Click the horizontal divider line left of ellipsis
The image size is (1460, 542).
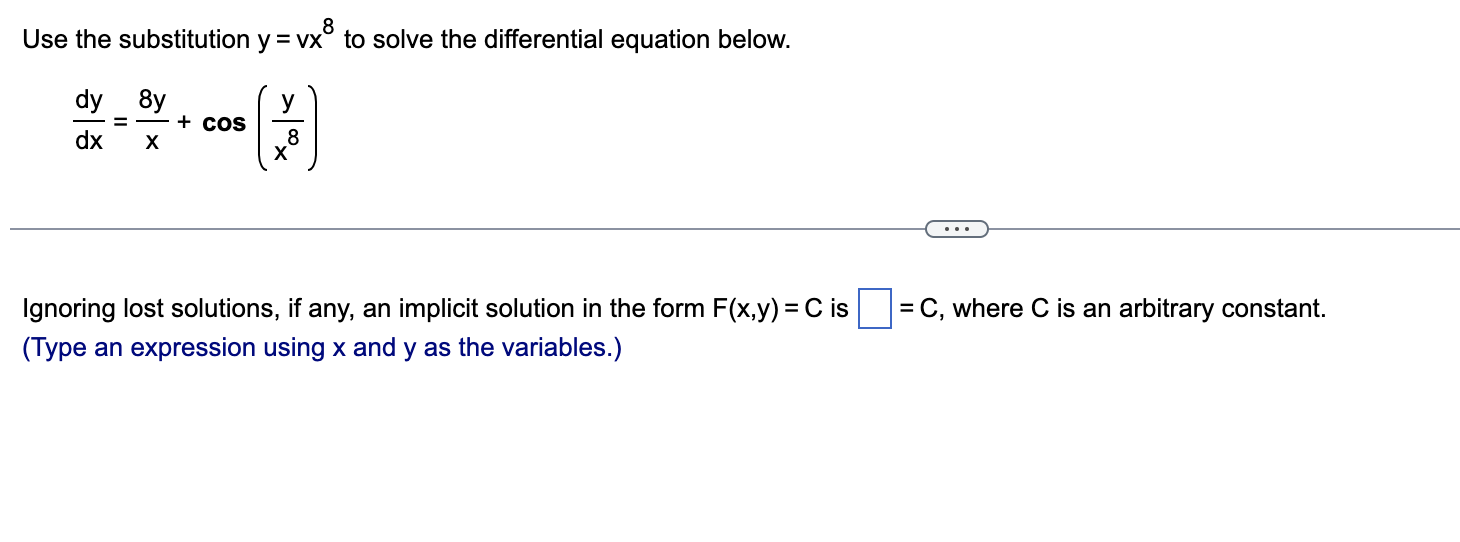468,230
